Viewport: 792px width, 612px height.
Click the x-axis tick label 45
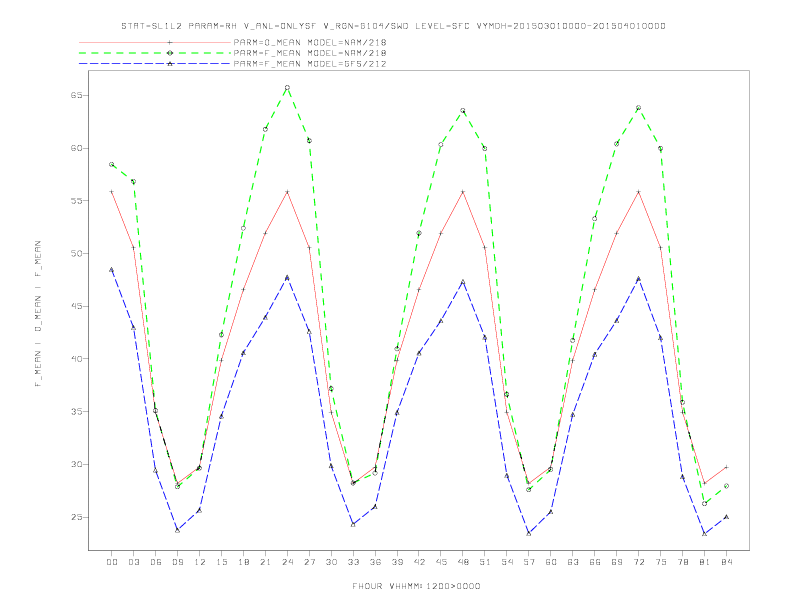tap(441, 562)
